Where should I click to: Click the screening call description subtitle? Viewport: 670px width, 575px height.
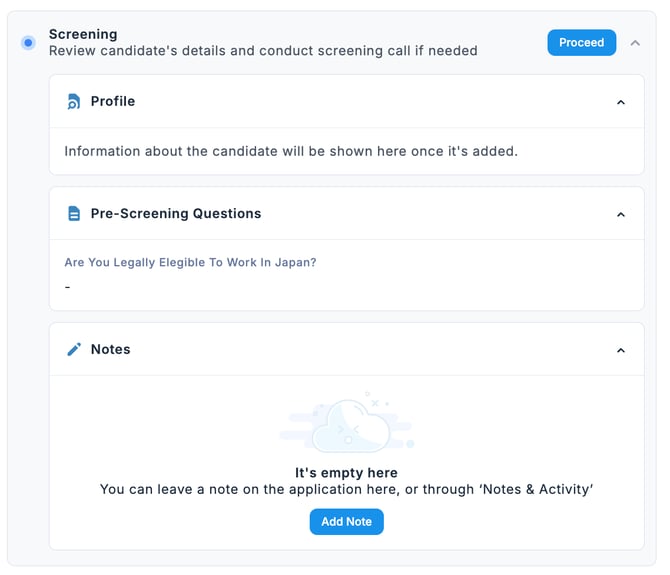263,50
